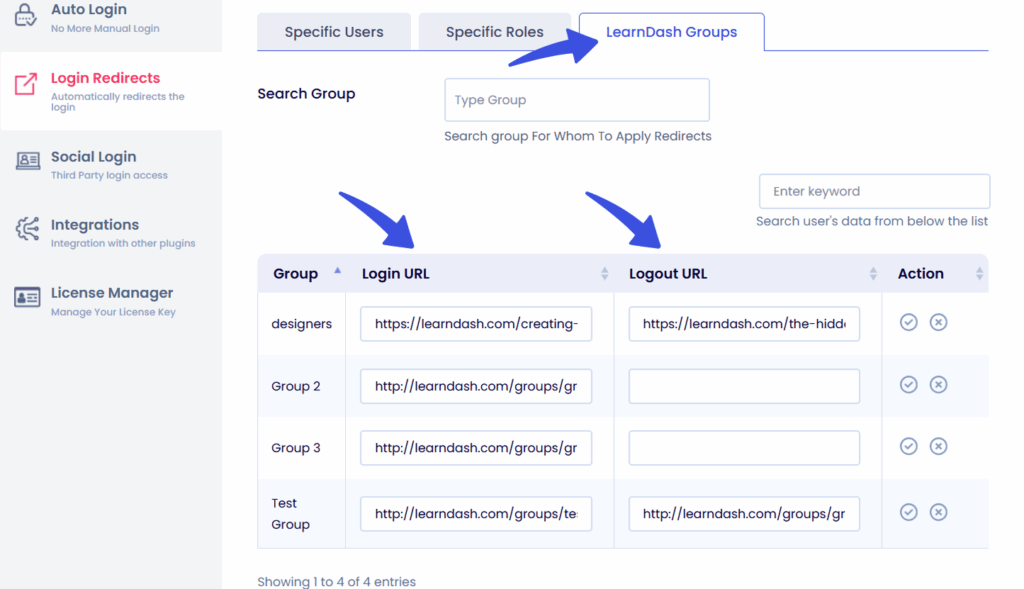Screen dimensions: 1024x589
Task: Delete the designers row with X icon
Action: tap(938, 322)
